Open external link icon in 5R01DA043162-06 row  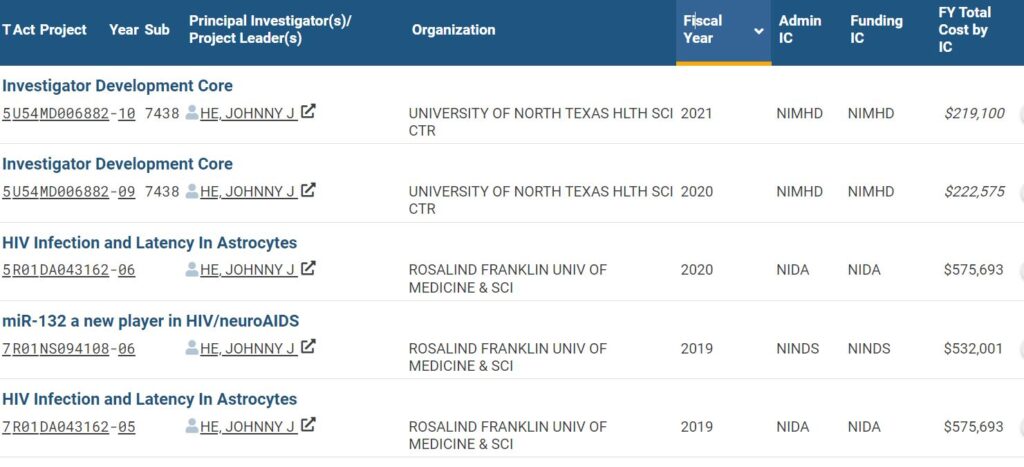[308, 268]
